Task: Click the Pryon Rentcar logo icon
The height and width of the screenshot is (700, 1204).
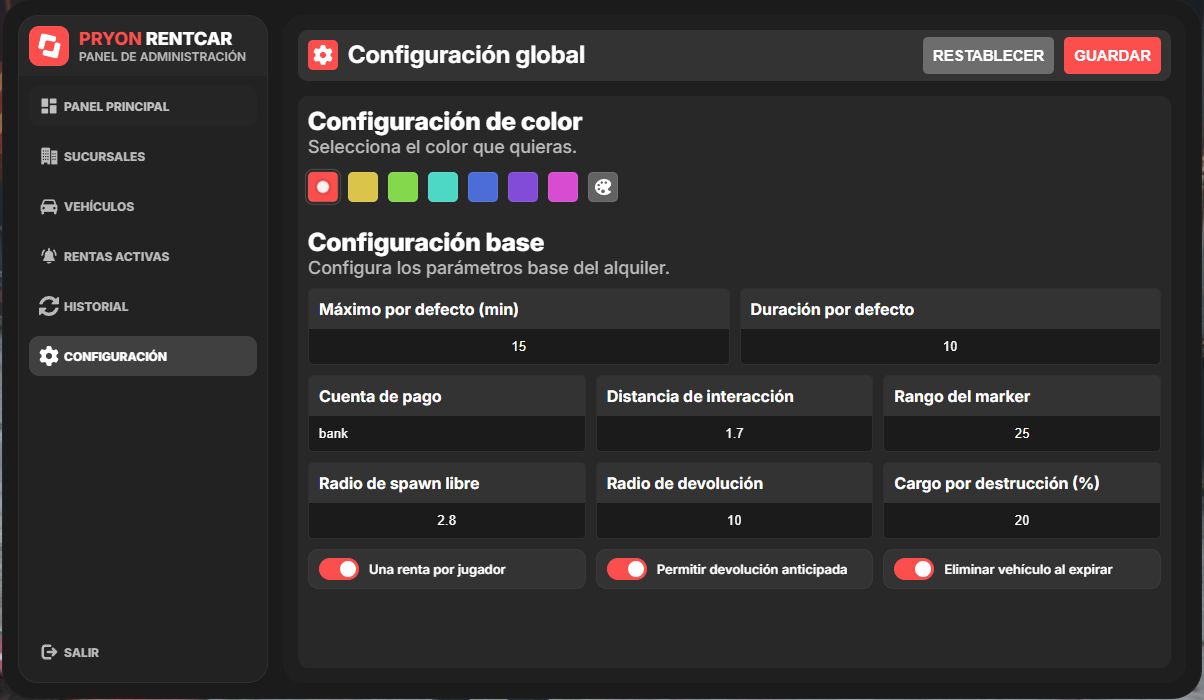Action: [x=49, y=46]
